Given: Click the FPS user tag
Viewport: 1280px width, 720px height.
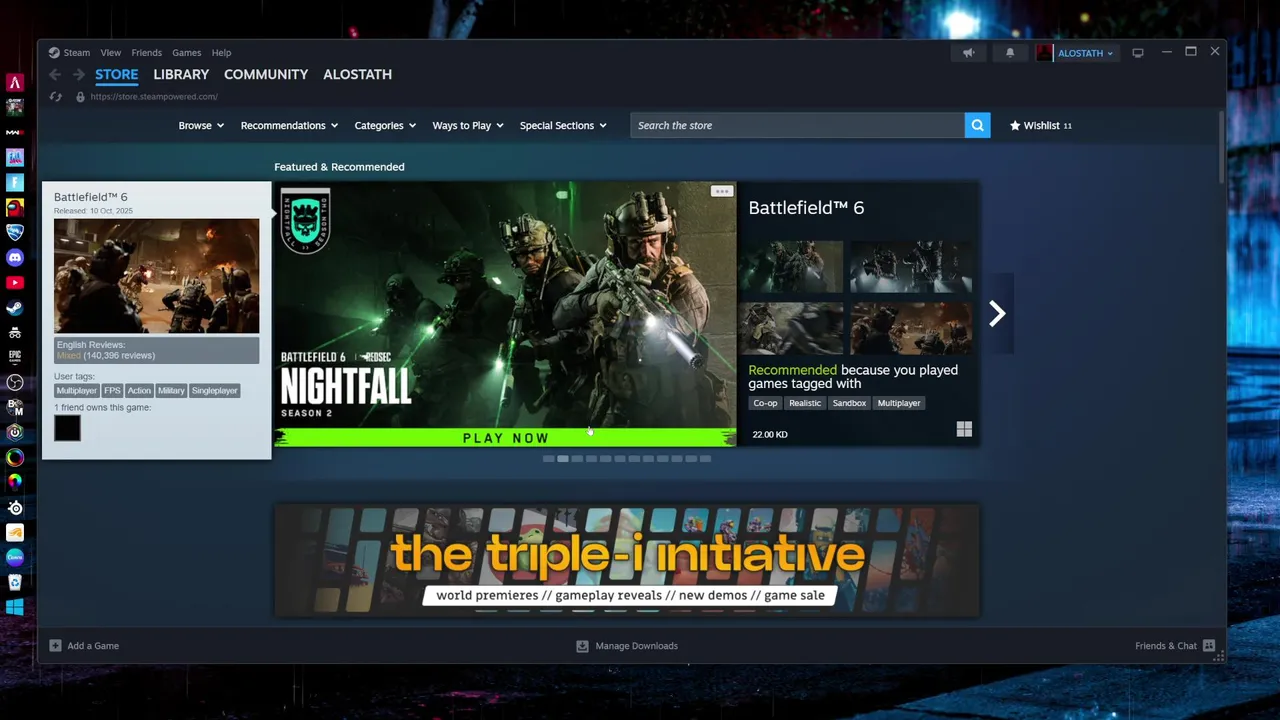Looking at the screenshot, I should coord(112,391).
